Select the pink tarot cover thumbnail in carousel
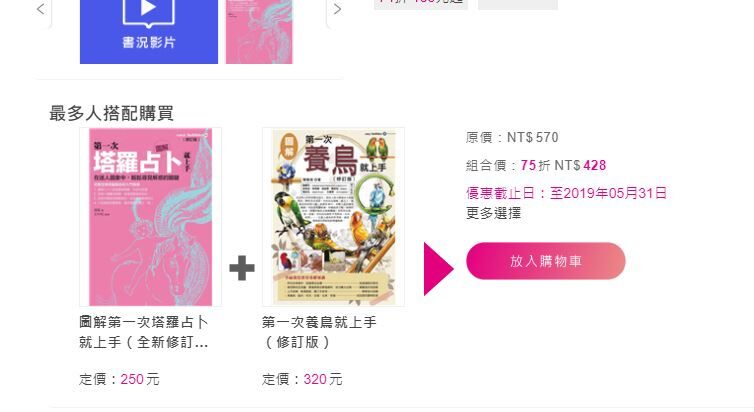754x412 pixels. point(259,31)
